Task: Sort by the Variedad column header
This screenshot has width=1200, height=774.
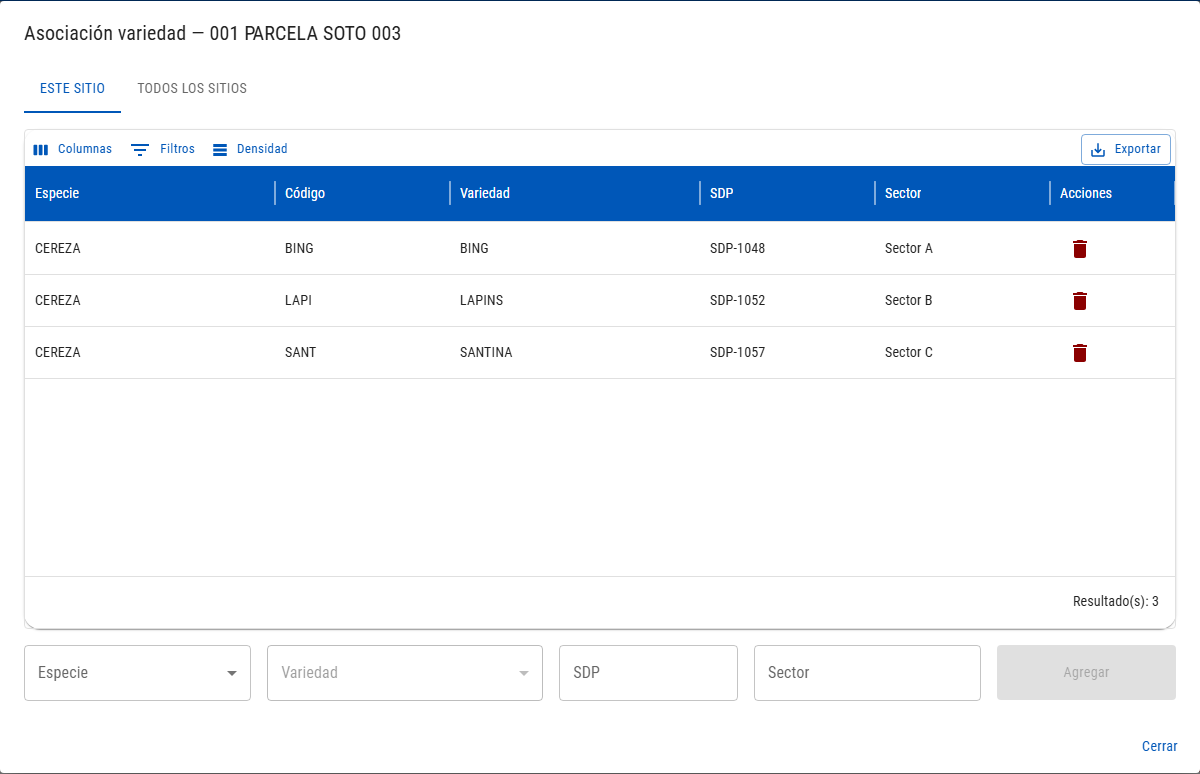Action: pos(575,193)
